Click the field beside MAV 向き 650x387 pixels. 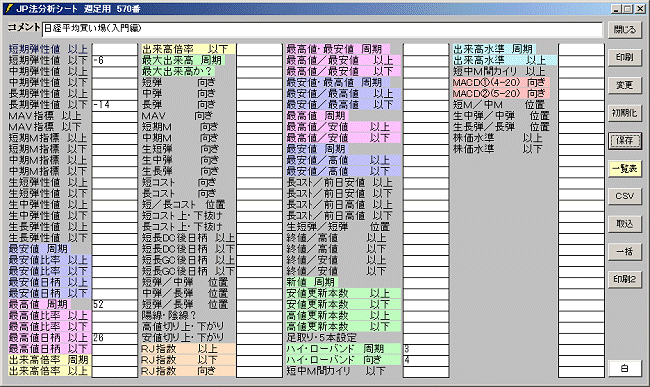coord(260,116)
